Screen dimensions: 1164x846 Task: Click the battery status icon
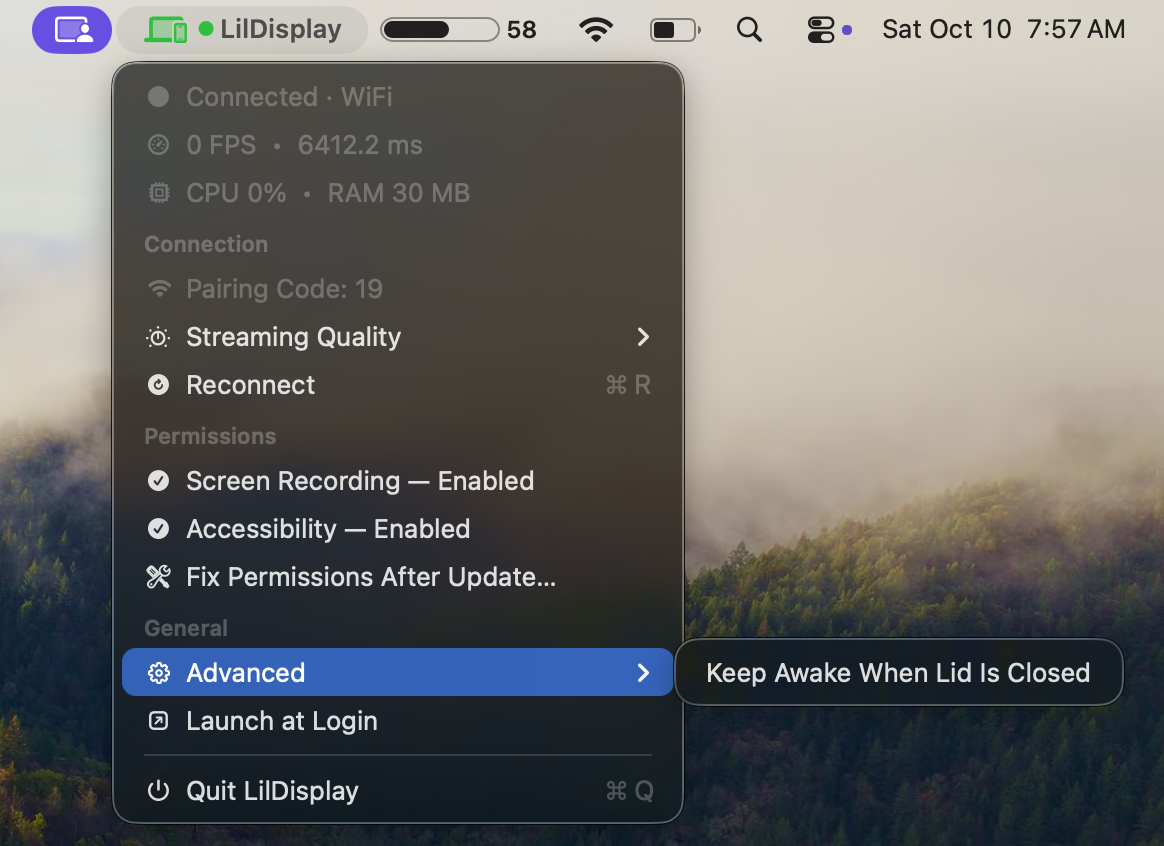[675, 30]
